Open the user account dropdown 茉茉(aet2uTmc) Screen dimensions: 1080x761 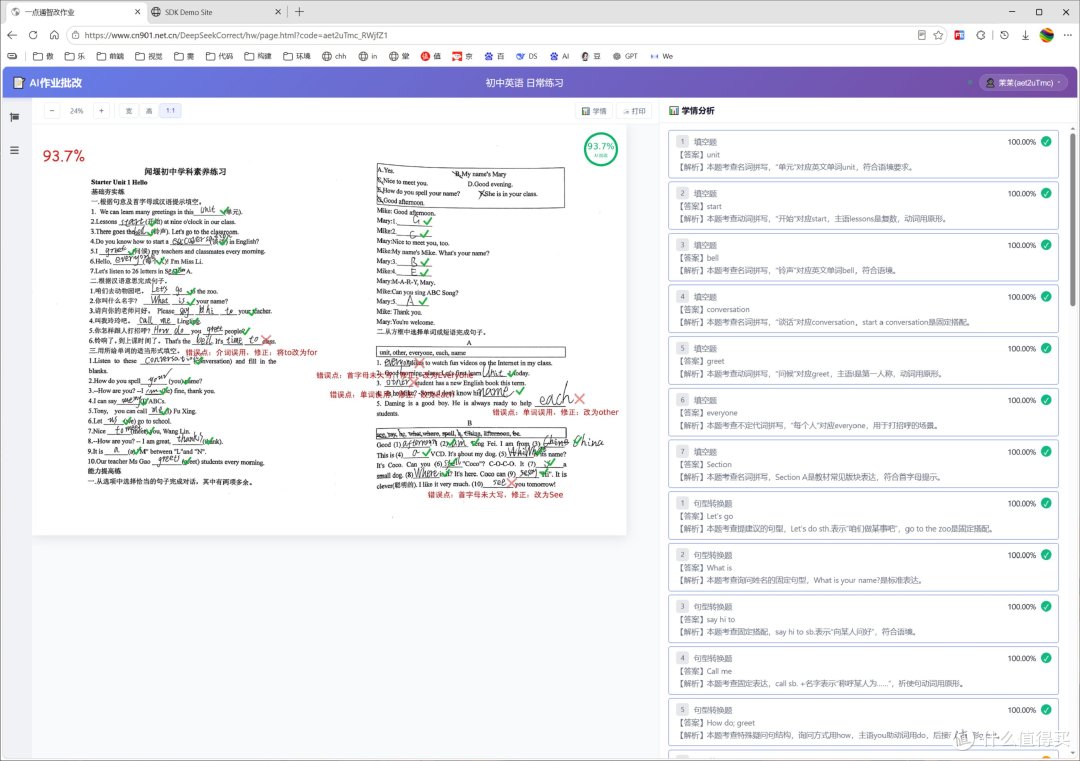tap(1023, 83)
